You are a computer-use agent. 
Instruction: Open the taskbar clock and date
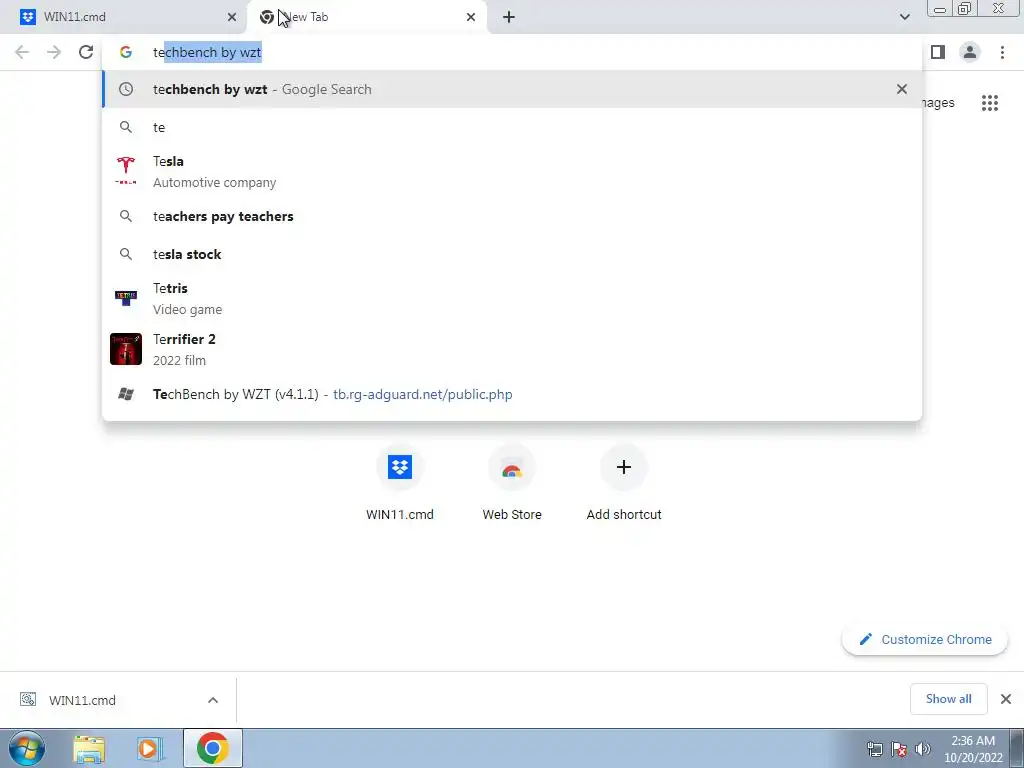pos(973,749)
